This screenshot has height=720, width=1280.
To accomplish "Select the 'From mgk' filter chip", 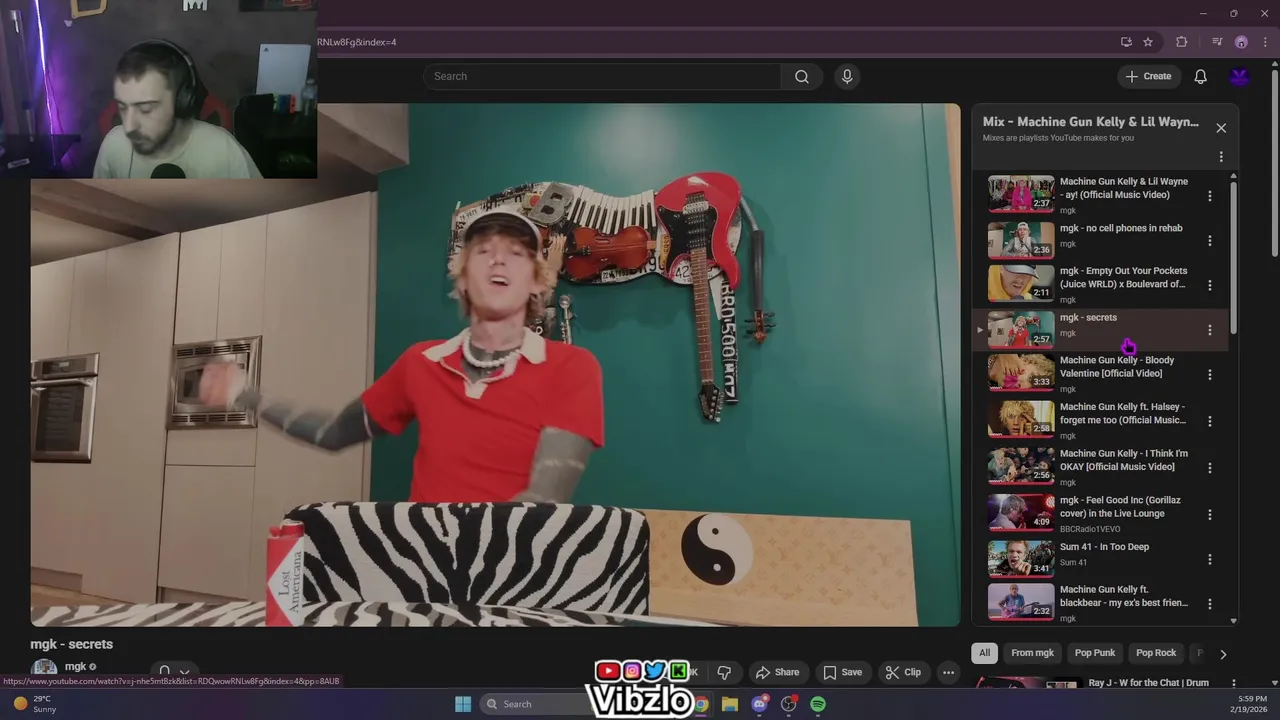I will pyautogui.click(x=1032, y=653).
